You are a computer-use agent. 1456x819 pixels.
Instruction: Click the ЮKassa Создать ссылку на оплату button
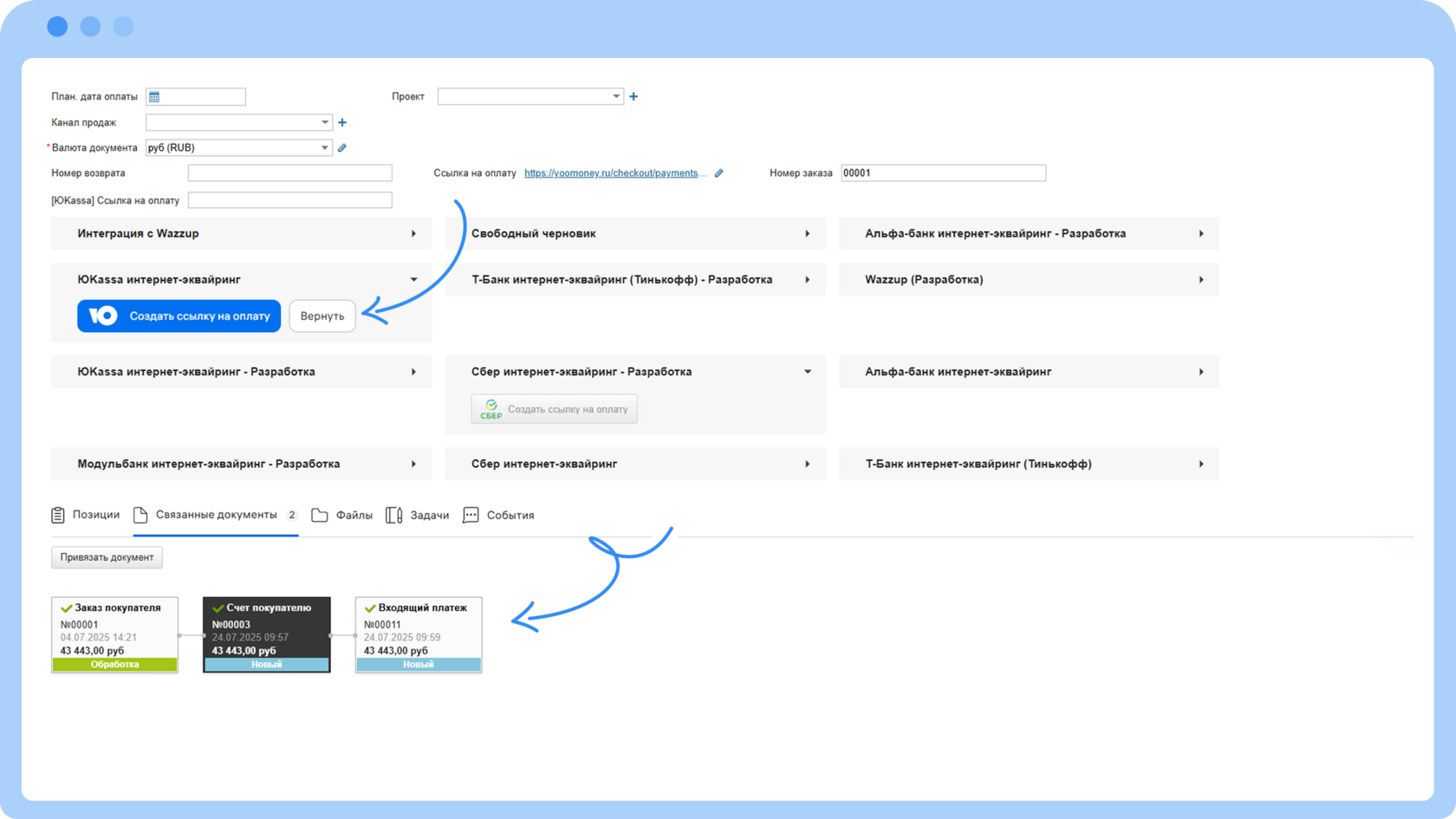pos(179,316)
